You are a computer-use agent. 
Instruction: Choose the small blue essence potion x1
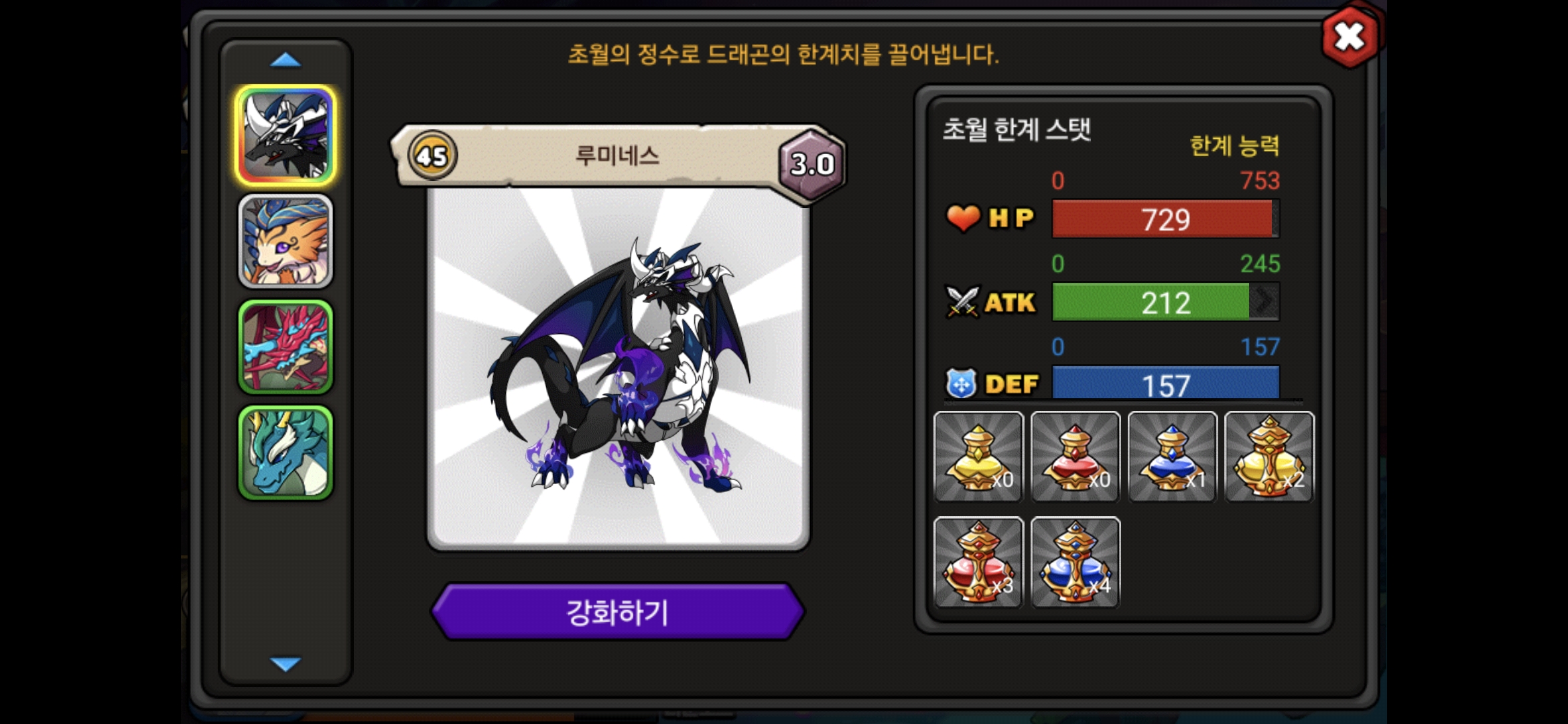coord(1173,457)
